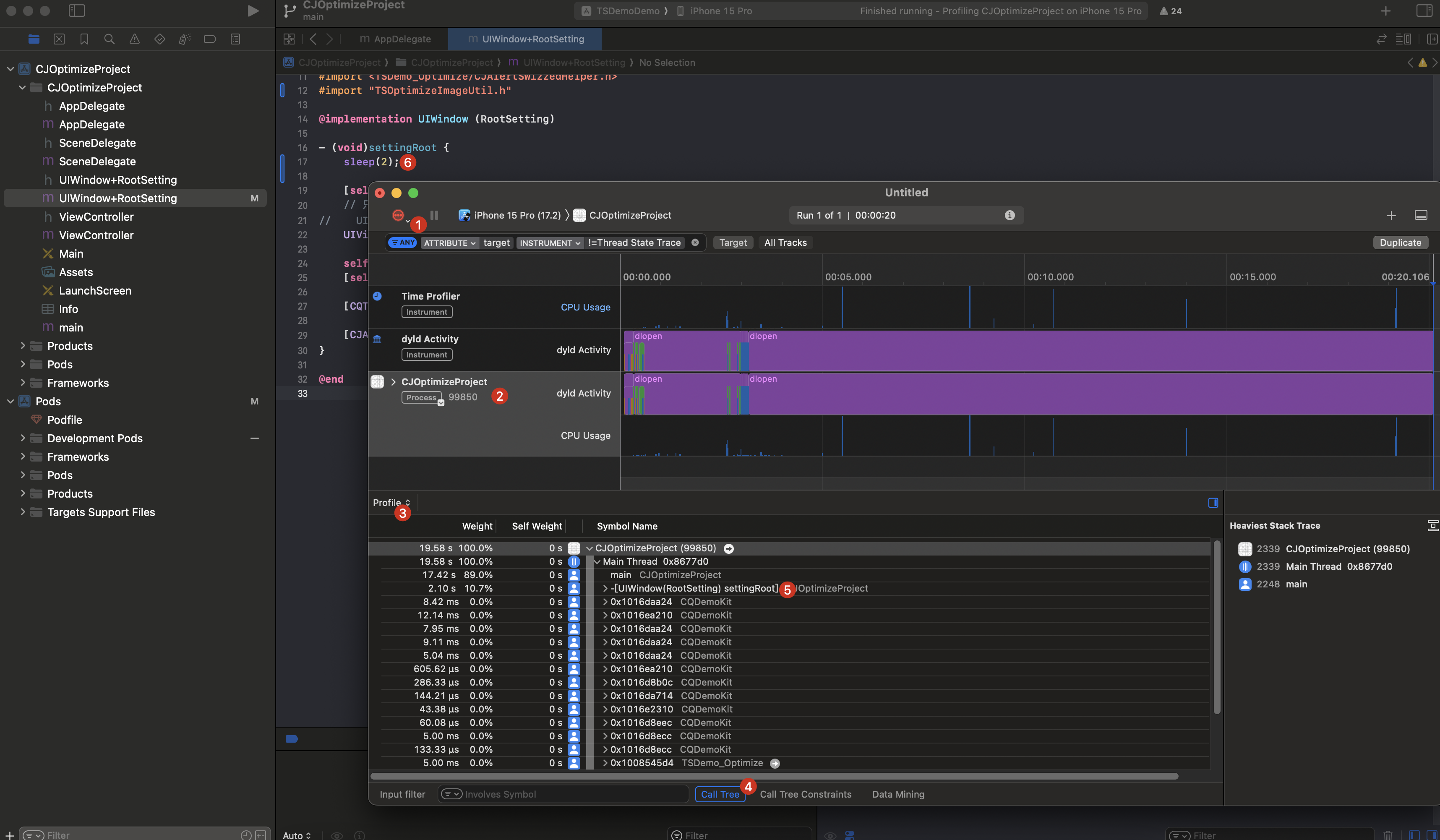1440x840 pixels.
Task: Open the Source Control navigator icon
Action: point(59,39)
